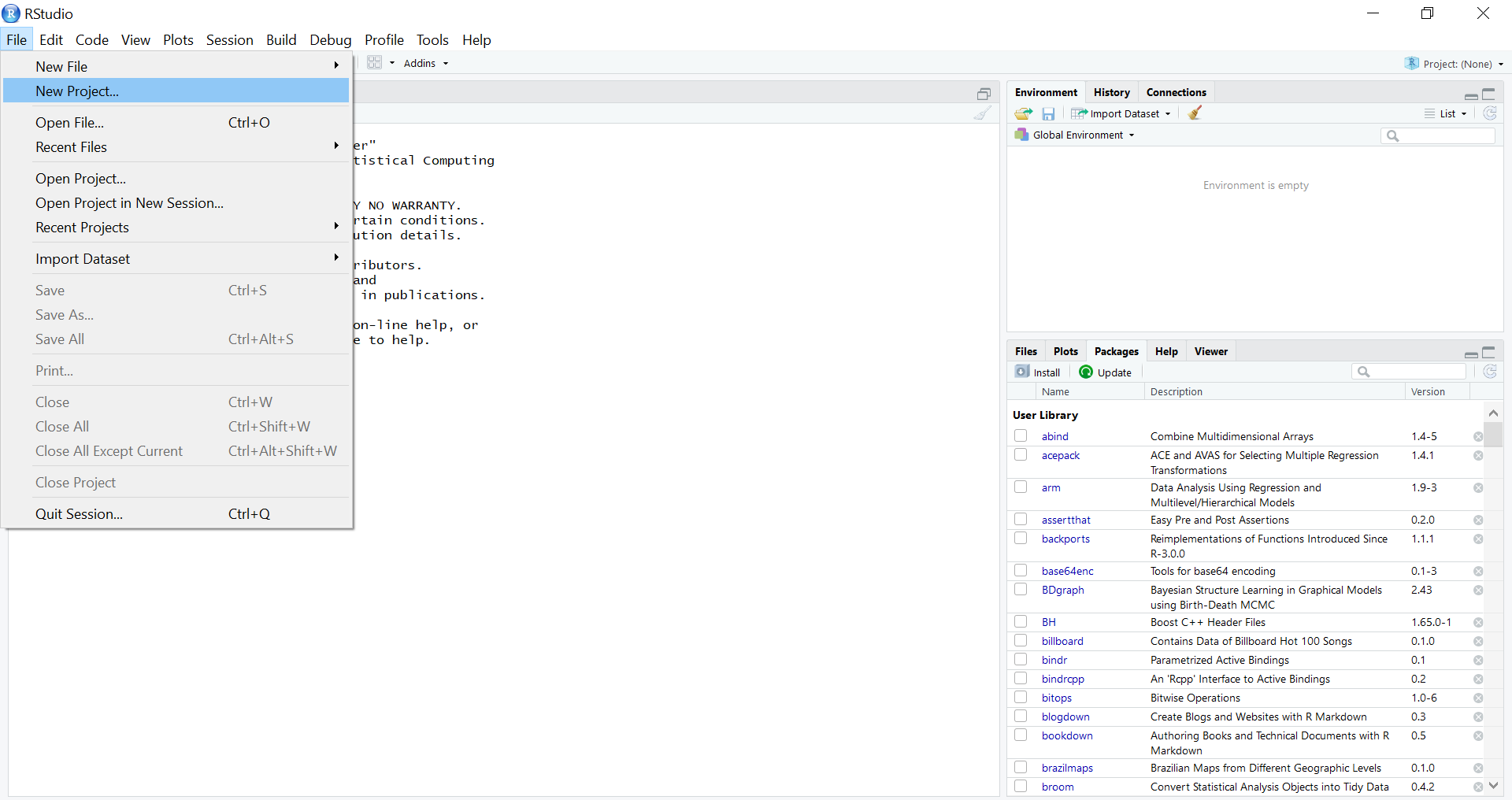The height and width of the screenshot is (800, 1512).
Task: Click the load workspace folder icon
Action: coord(1023,113)
